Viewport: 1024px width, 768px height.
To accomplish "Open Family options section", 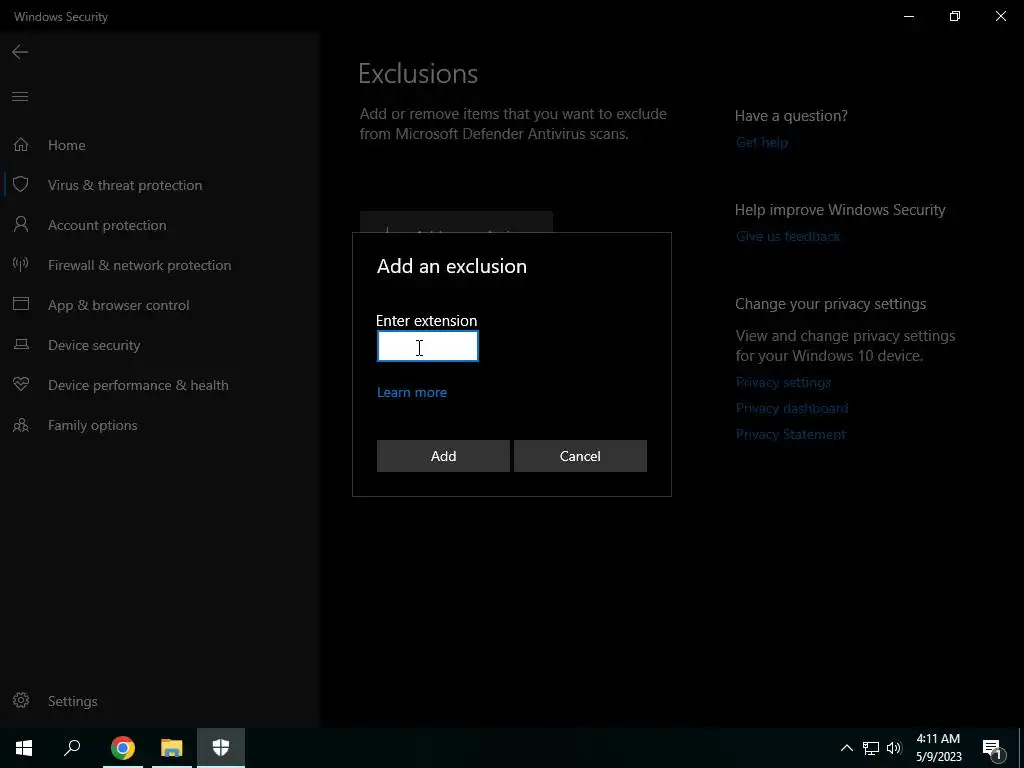I will 92,425.
